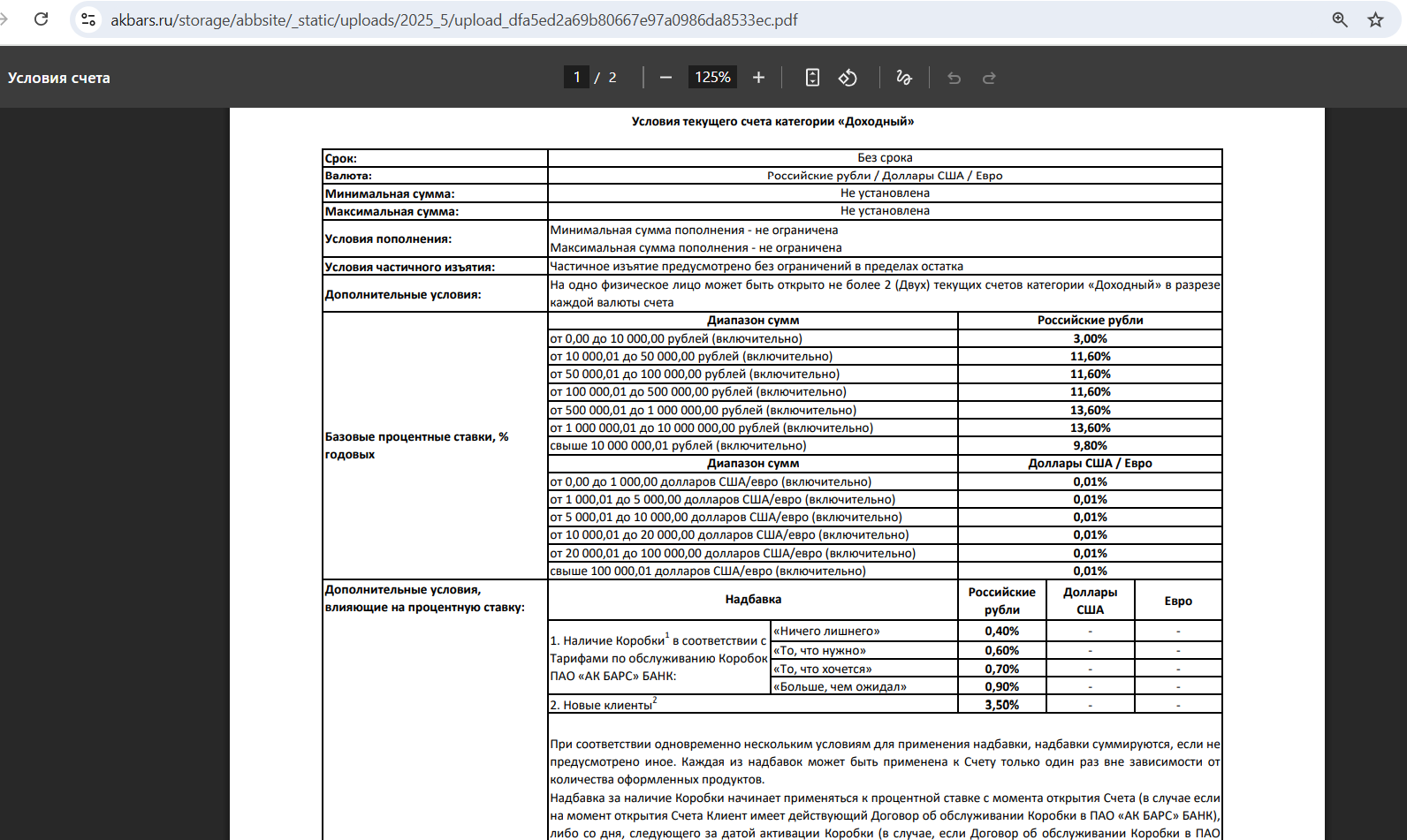Click the 'Валюта:' row label

click(348, 176)
